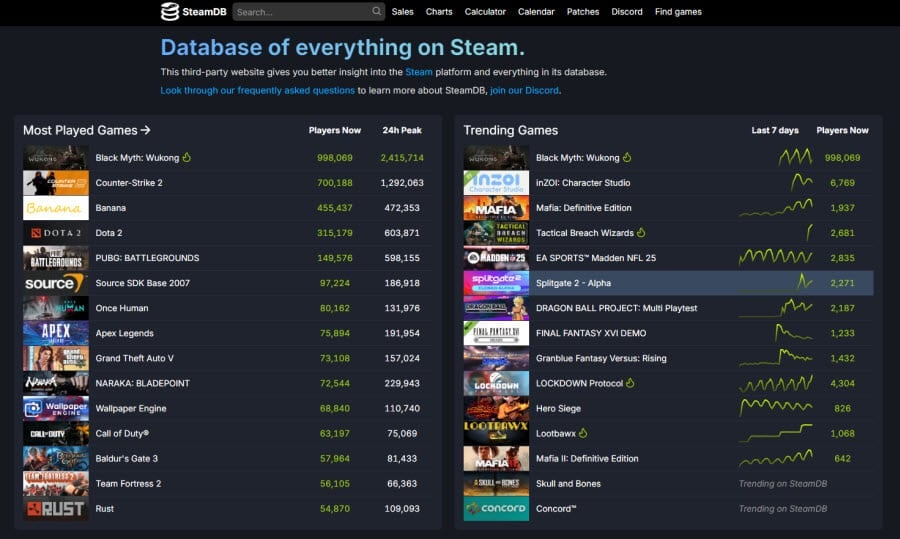Open the Find games page
Screen dimensions: 900x539
click(678, 11)
